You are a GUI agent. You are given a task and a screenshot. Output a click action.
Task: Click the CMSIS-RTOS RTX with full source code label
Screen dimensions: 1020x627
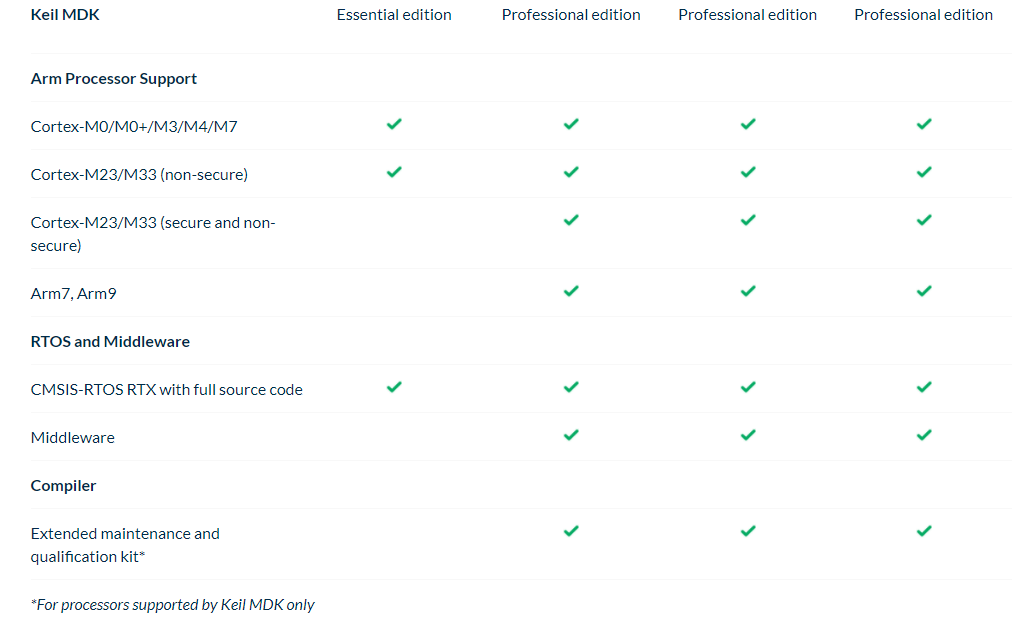(x=166, y=390)
